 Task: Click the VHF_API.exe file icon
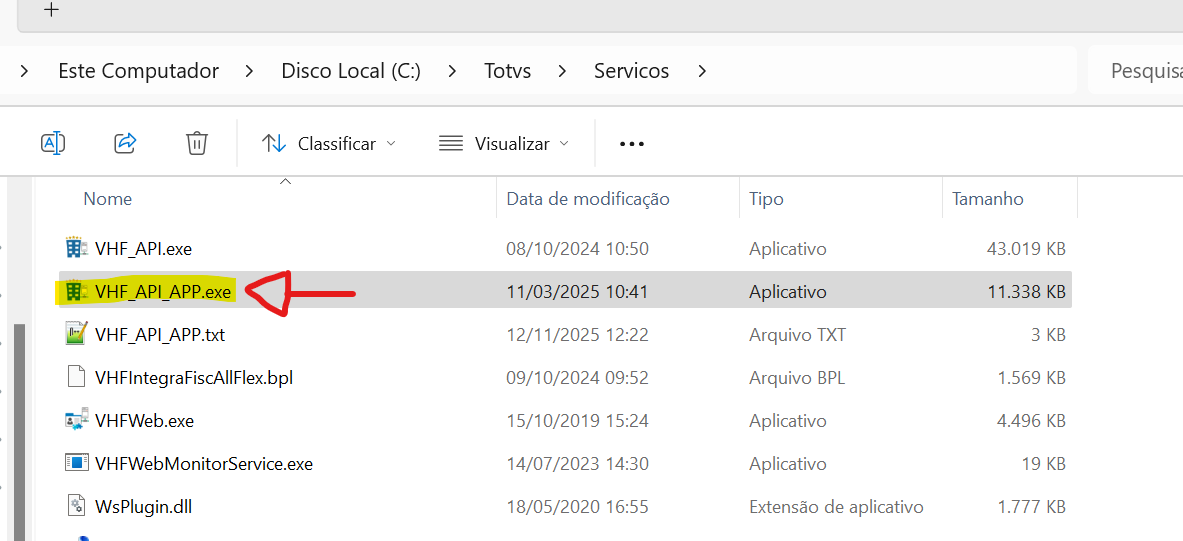point(76,248)
